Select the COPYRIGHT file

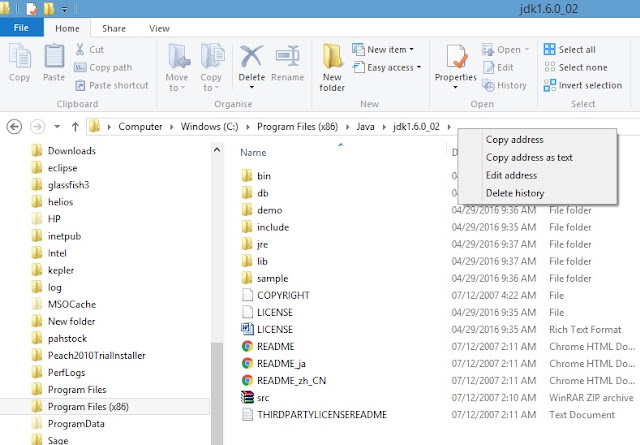click(x=283, y=296)
